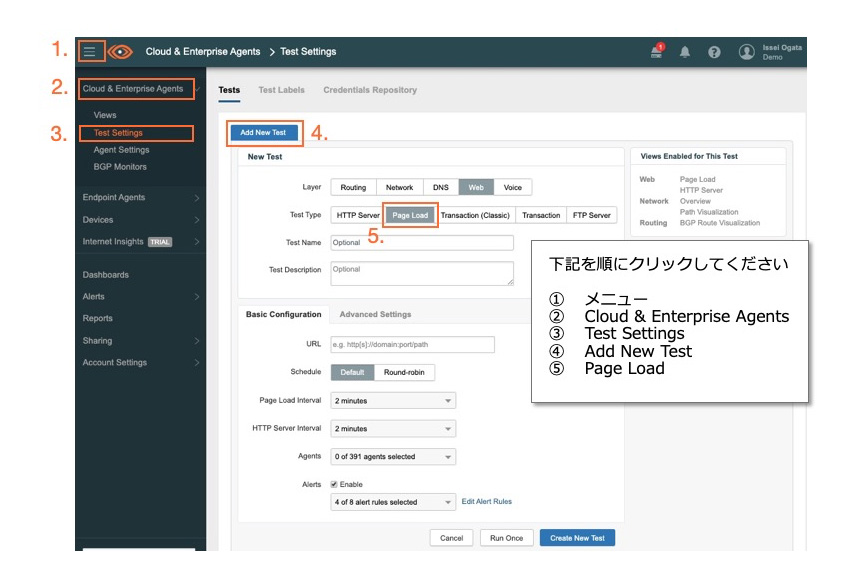
Task: Click the help question mark icon
Action: (714, 52)
